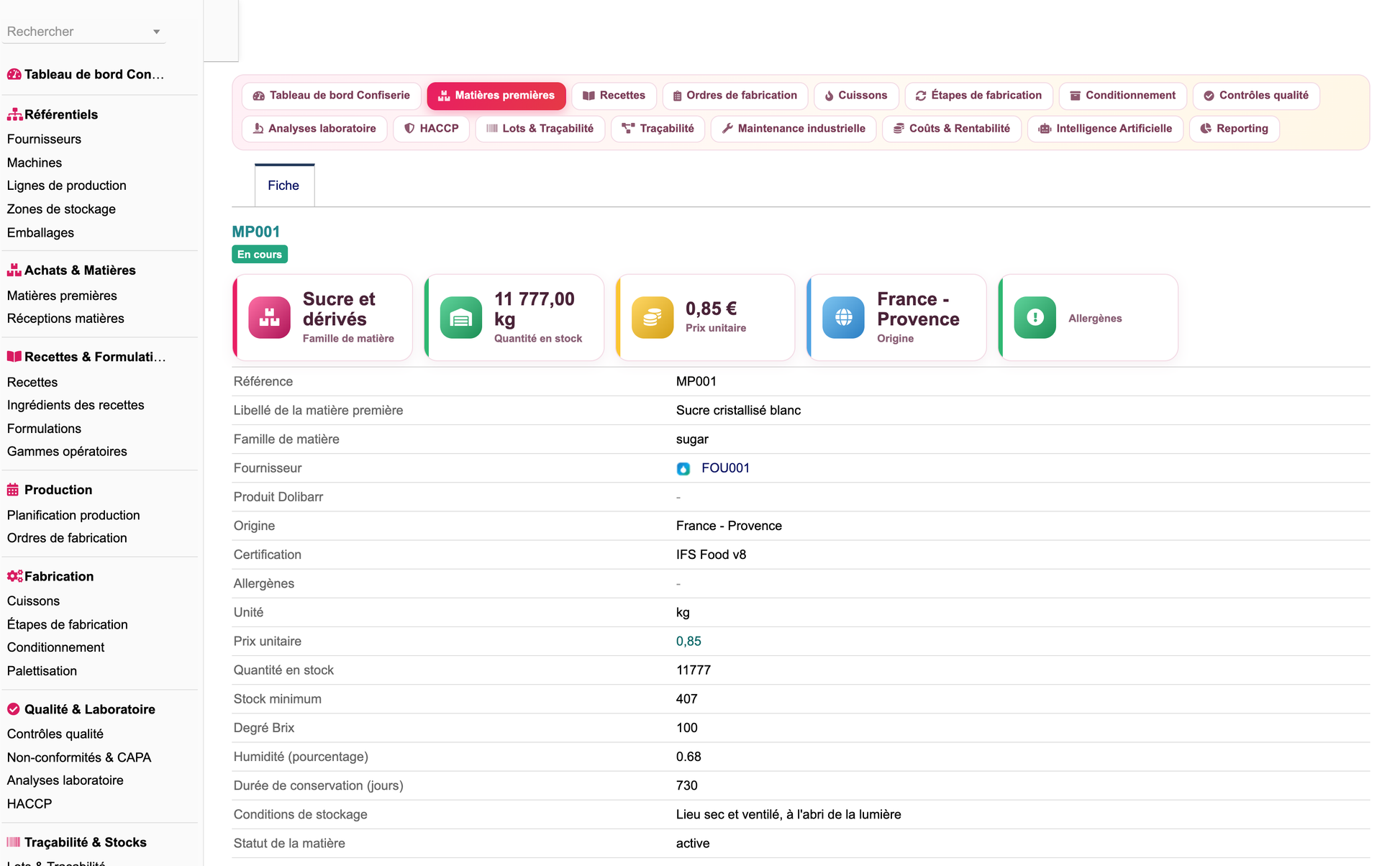The width and height of the screenshot is (1400, 866).
Task: Open the Cuissons tab with flame icon
Action: click(856, 96)
